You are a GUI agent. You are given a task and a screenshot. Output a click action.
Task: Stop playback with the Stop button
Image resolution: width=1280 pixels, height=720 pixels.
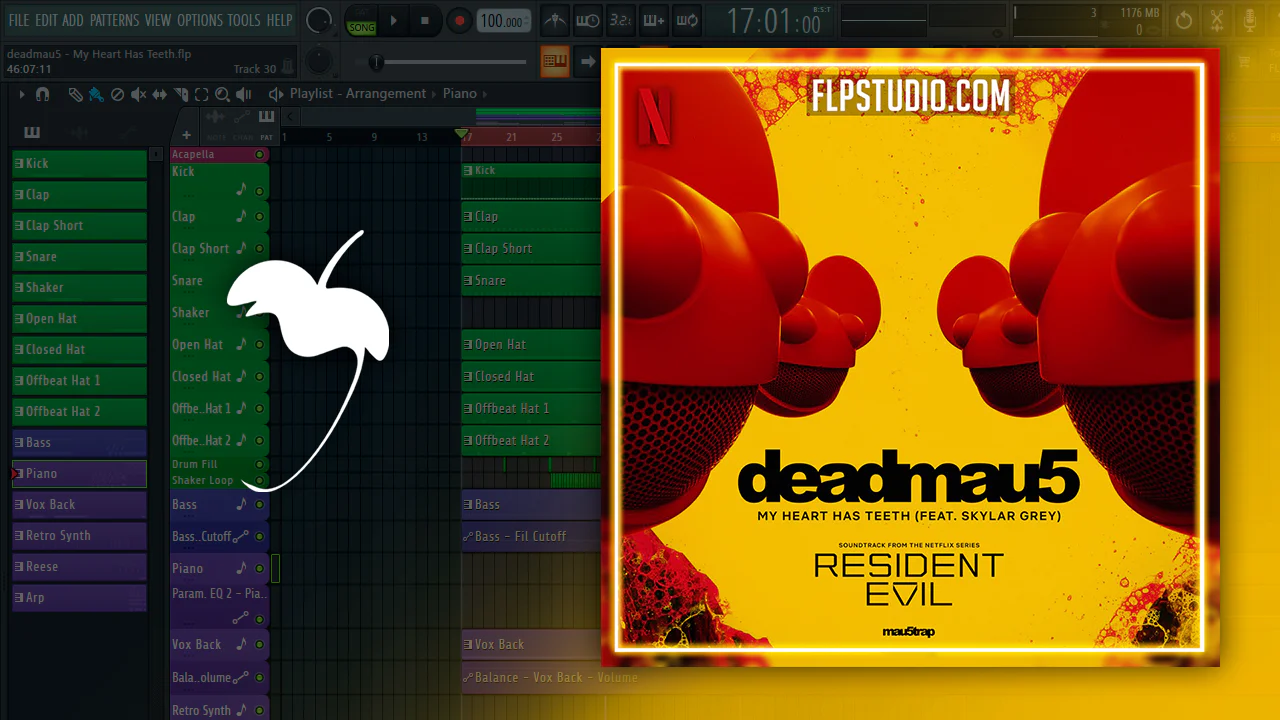coord(425,20)
